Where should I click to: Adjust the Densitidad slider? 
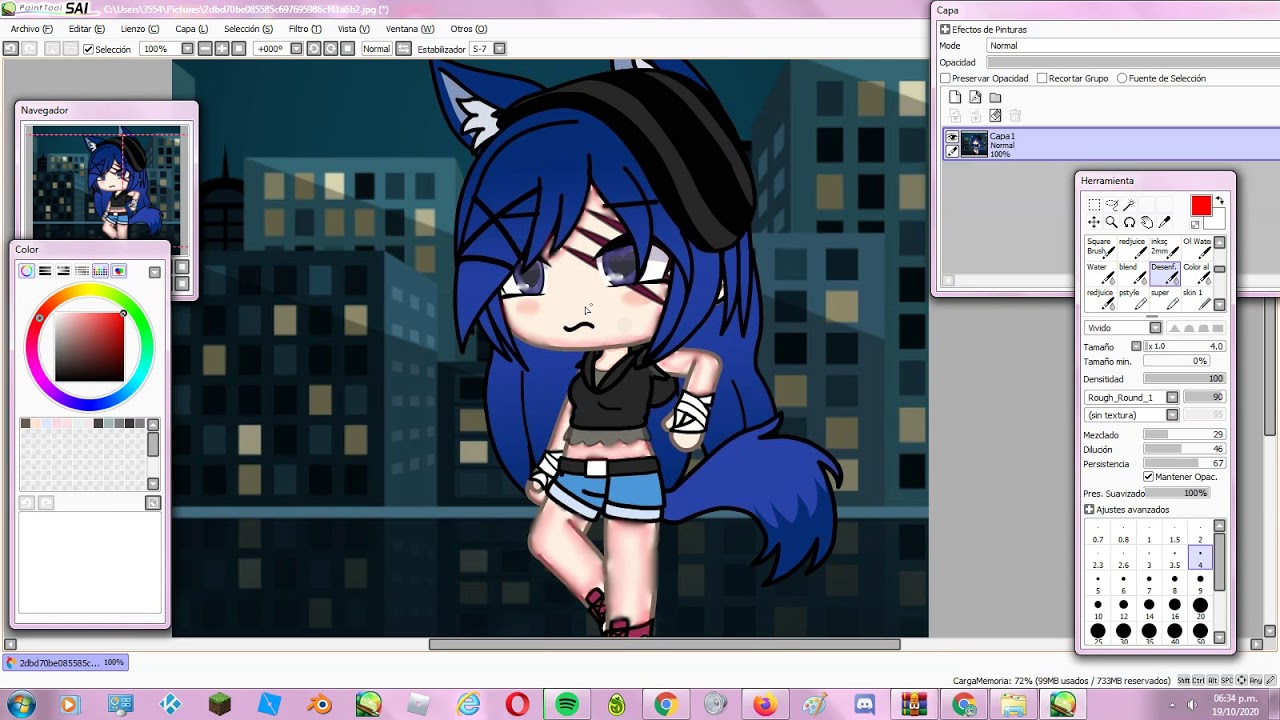(x=1184, y=379)
